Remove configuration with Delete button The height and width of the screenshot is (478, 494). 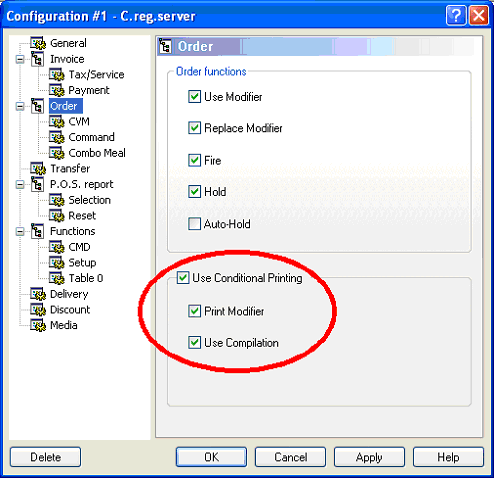tap(45, 457)
